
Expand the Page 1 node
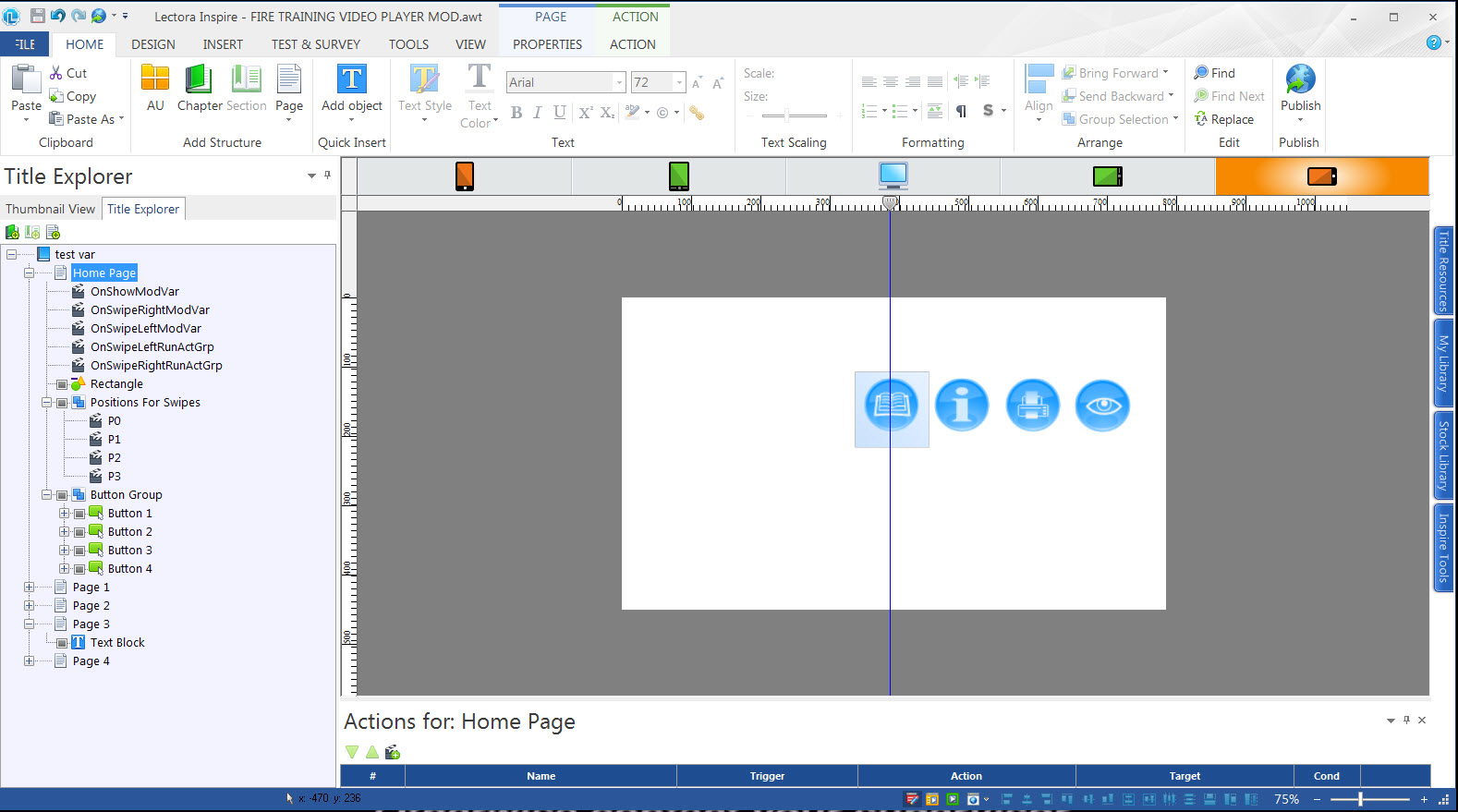[29, 588]
